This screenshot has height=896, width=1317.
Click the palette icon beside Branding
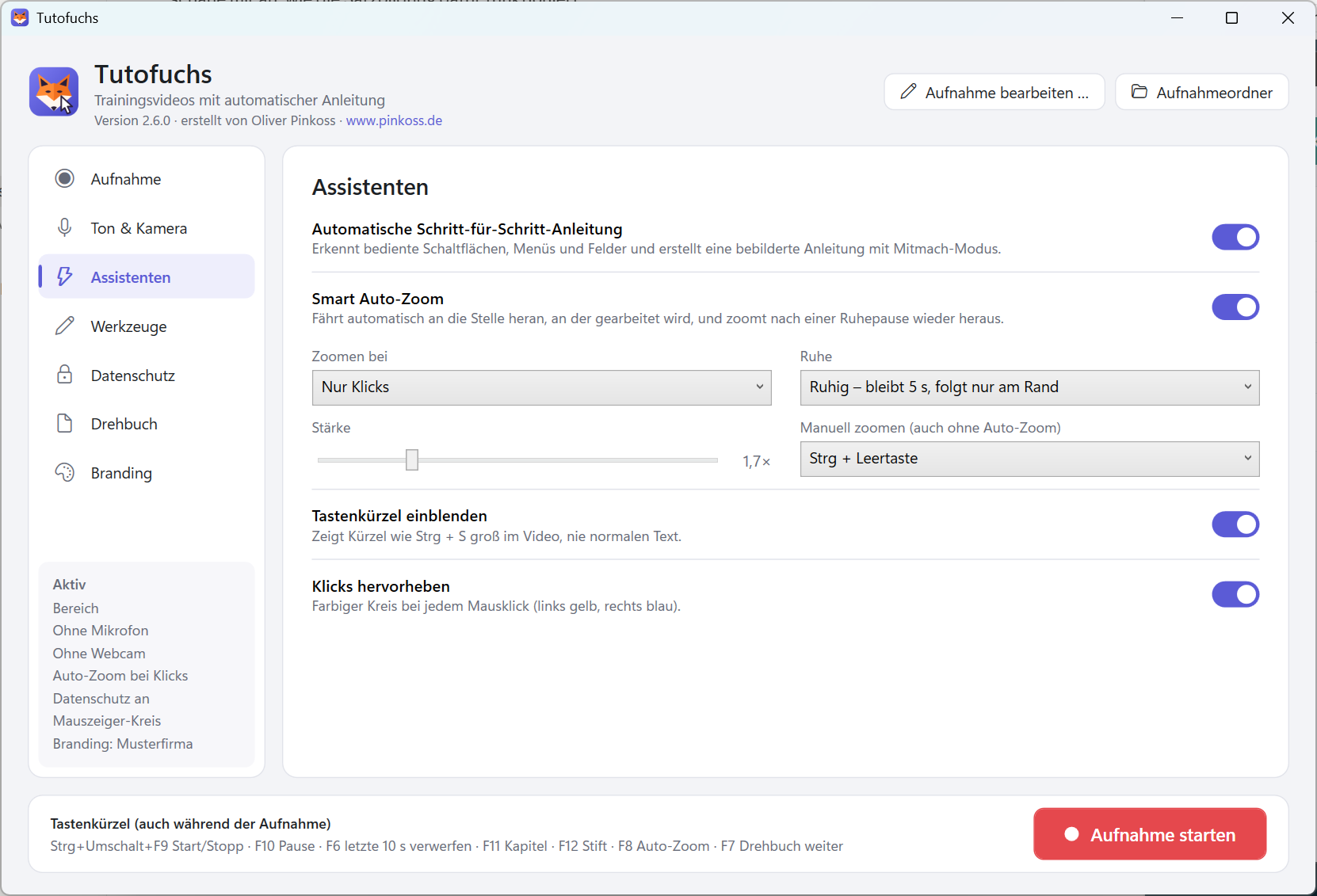[65, 473]
